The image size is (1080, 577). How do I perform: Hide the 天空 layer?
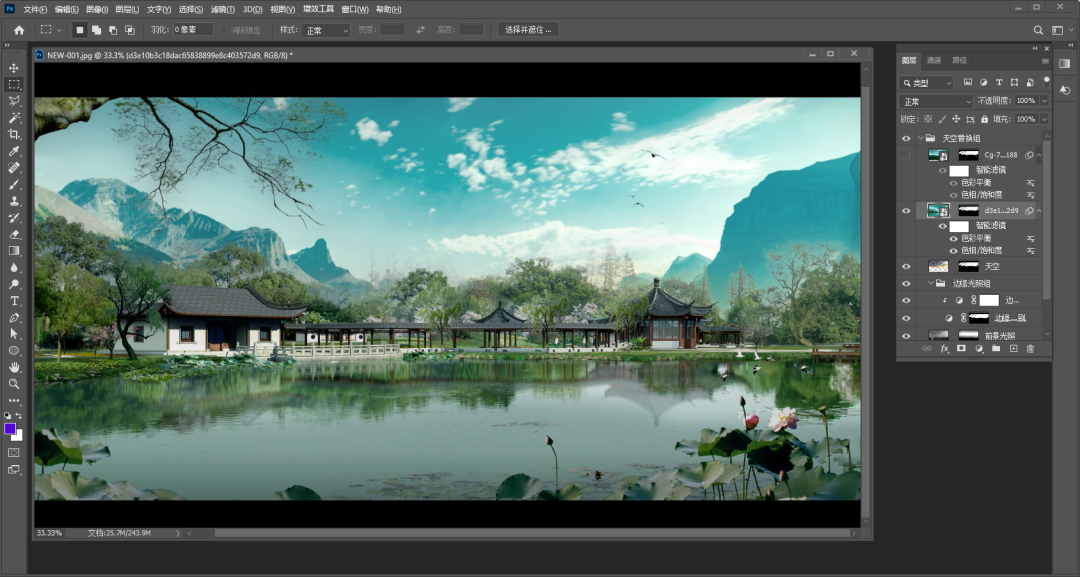906,266
